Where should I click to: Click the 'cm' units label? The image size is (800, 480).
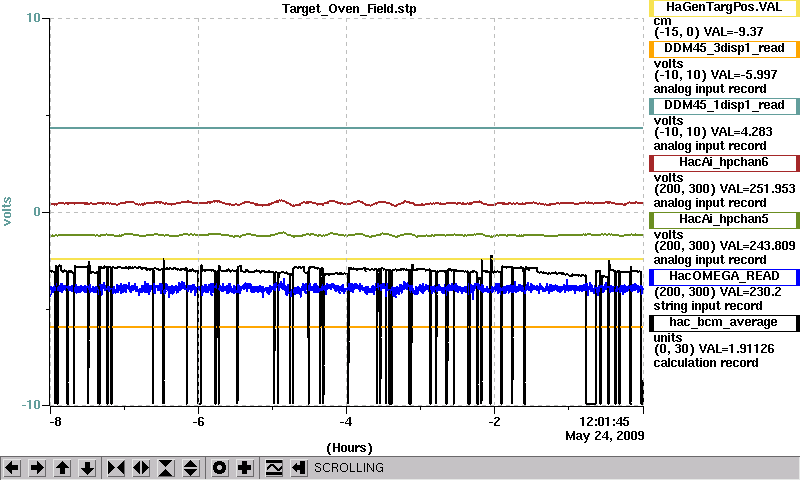(x=662, y=21)
